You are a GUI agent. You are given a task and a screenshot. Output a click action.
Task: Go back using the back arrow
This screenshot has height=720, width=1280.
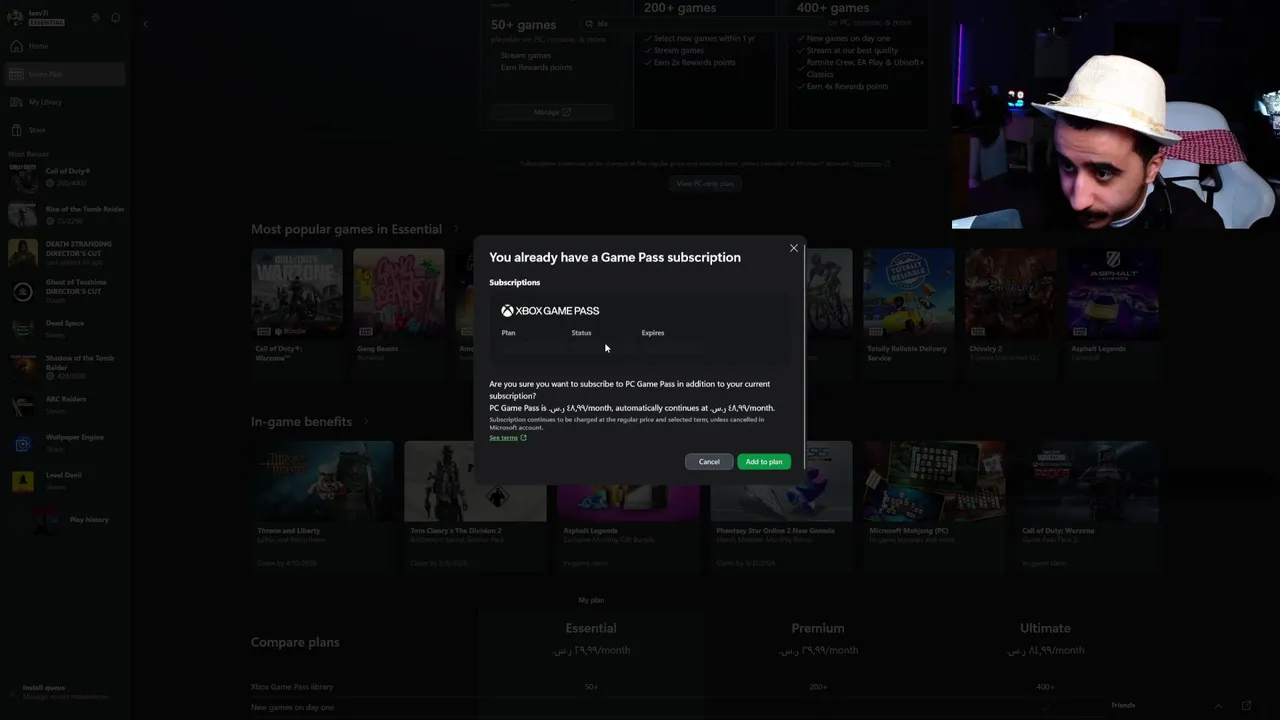click(x=145, y=23)
